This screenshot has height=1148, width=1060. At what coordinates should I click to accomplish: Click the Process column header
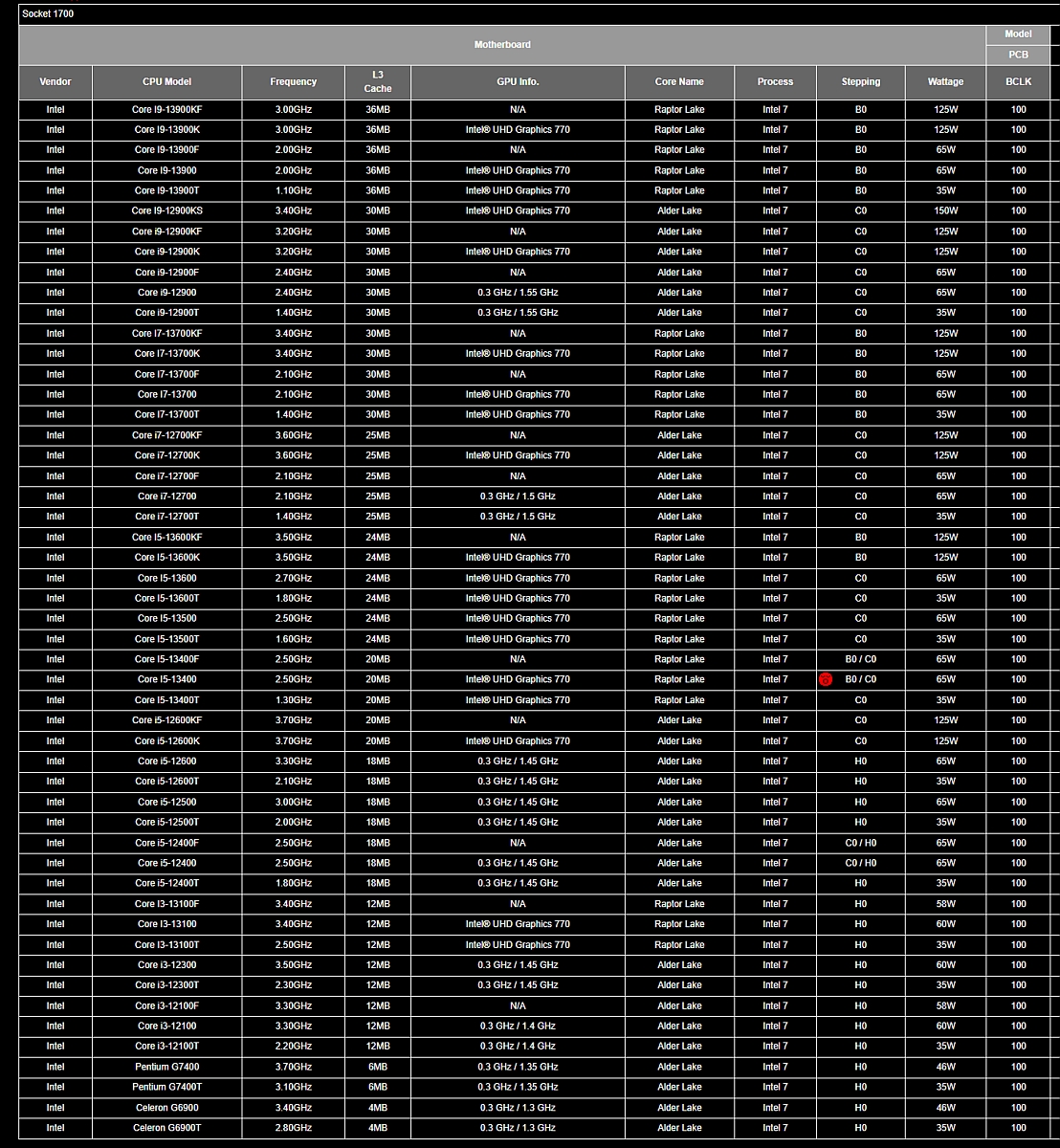point(775,82)
